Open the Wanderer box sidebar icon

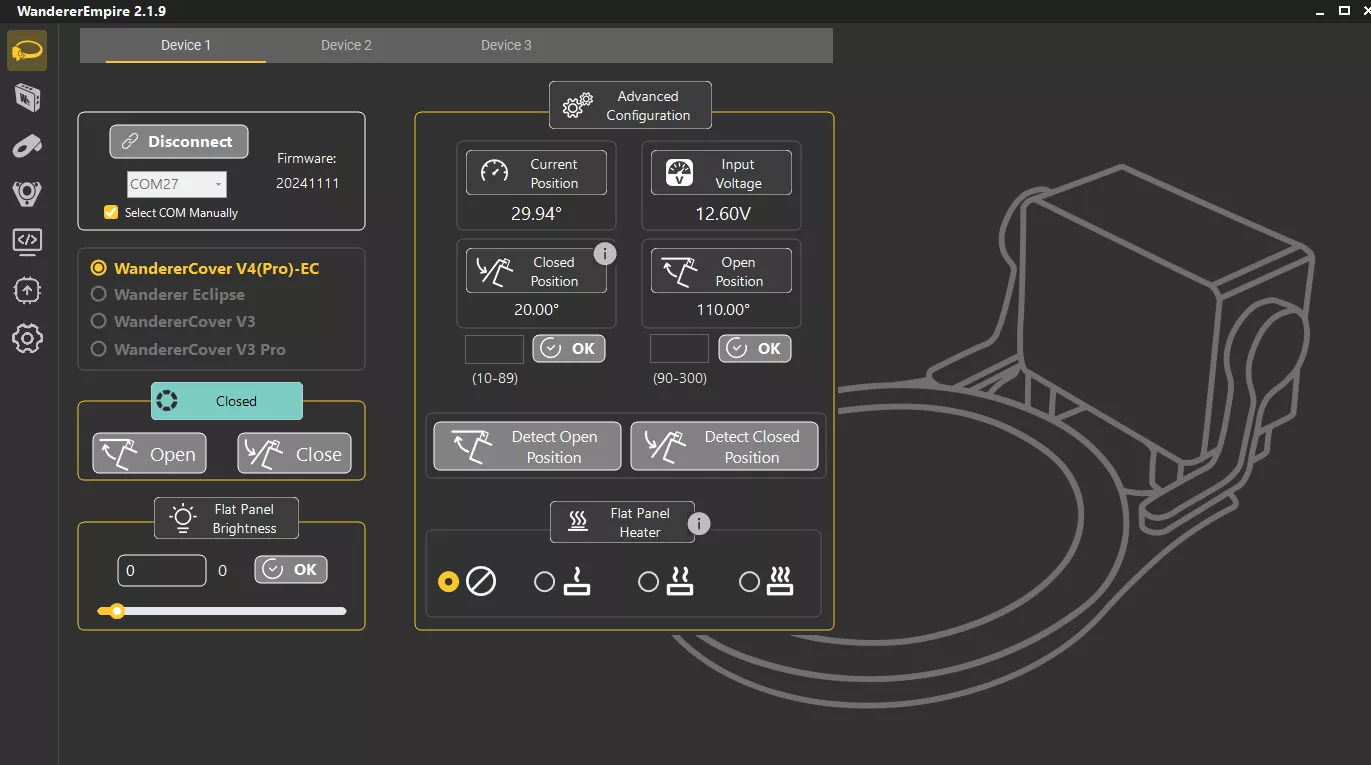(27, 98)
